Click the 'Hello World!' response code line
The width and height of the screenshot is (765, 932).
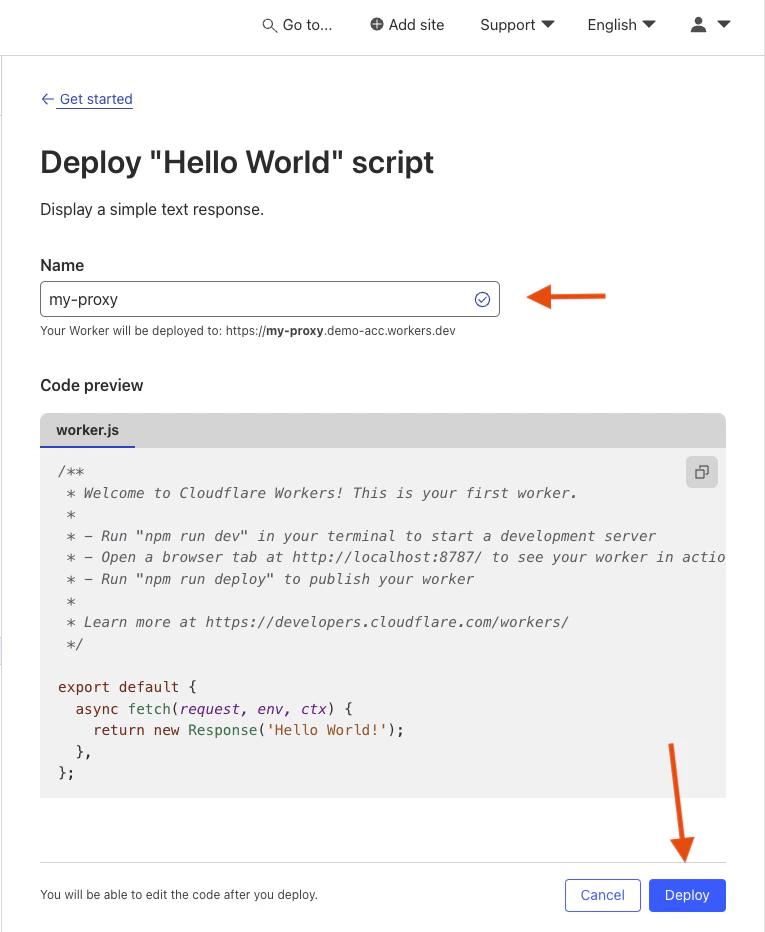pyautogui.click(x=248, y=730)
